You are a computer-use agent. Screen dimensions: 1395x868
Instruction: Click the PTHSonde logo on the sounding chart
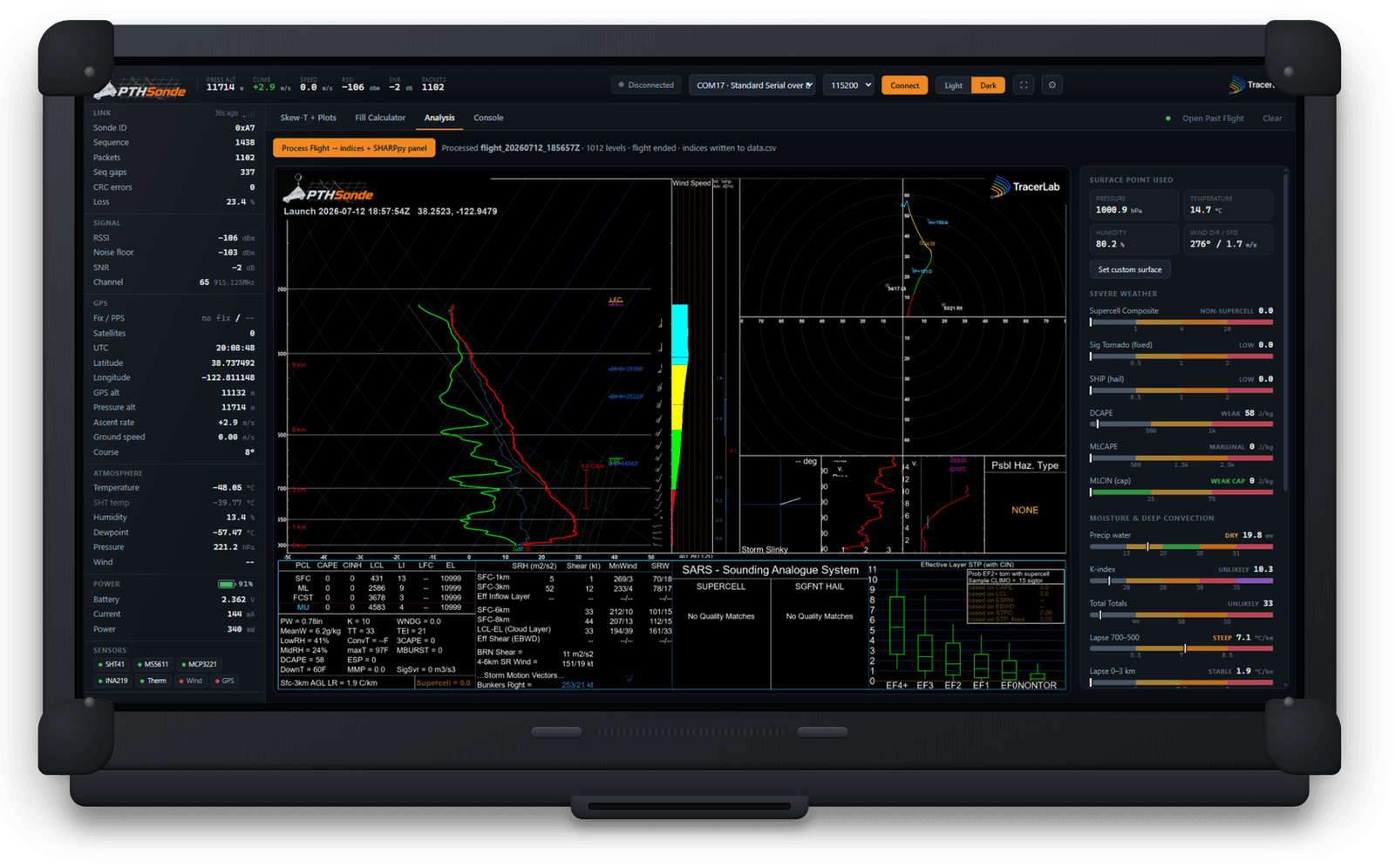pyautogui.click(x=330, y=190)
